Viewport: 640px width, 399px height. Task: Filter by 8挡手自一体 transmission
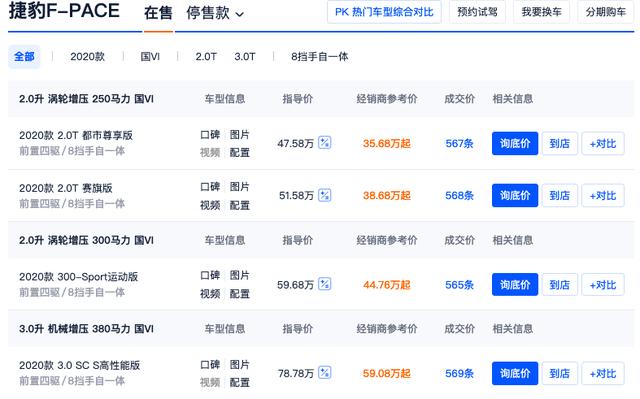pos(320,56)
